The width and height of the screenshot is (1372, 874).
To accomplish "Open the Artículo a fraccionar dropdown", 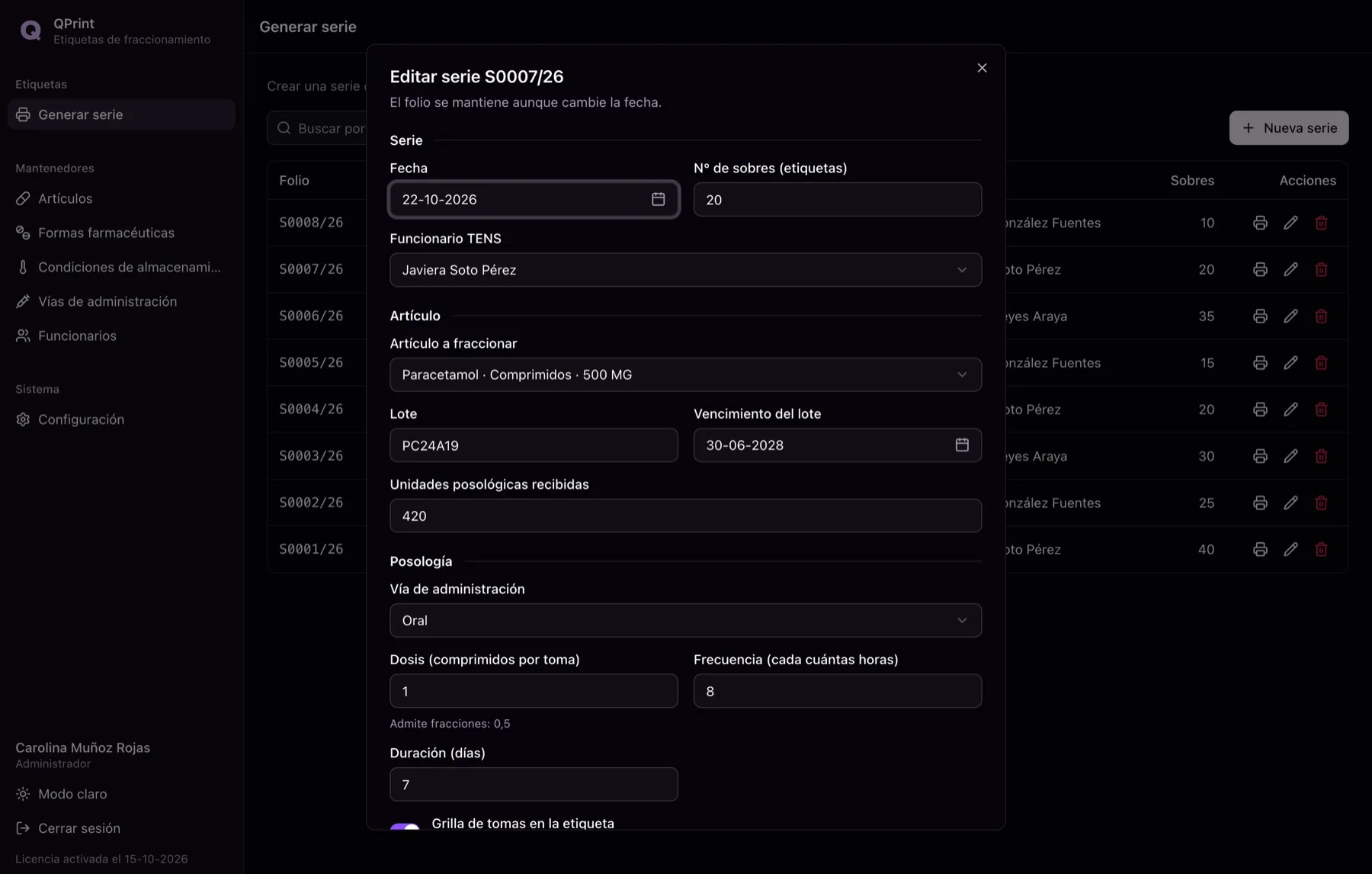I will 685,374.
